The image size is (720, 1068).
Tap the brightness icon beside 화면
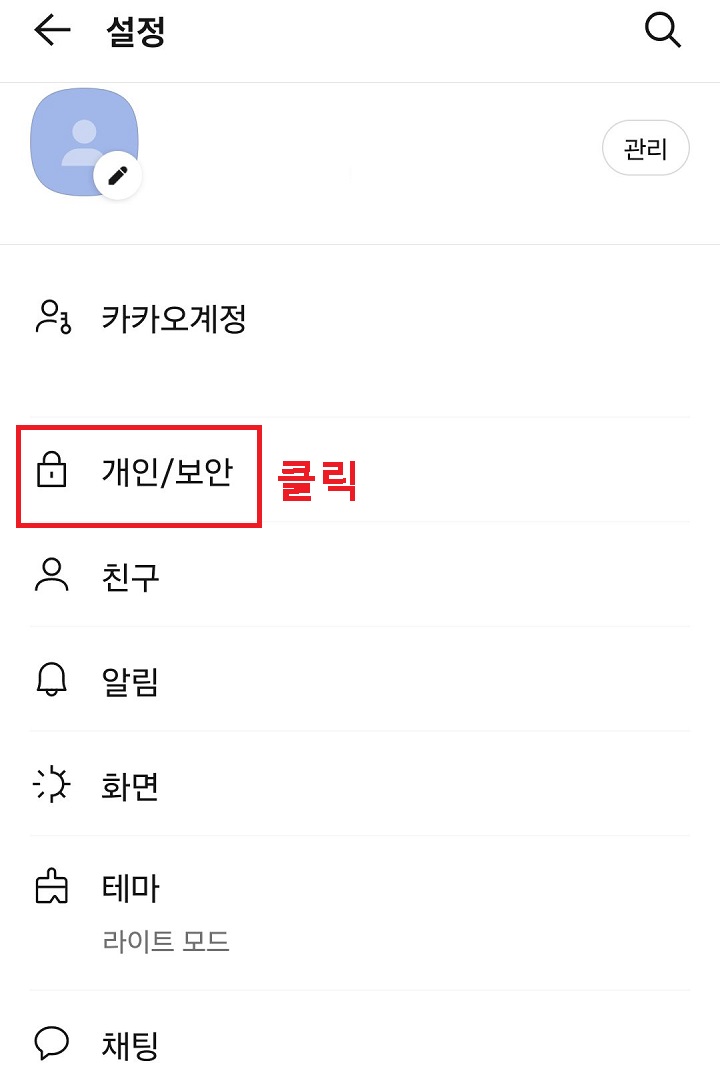click(51, 785)
